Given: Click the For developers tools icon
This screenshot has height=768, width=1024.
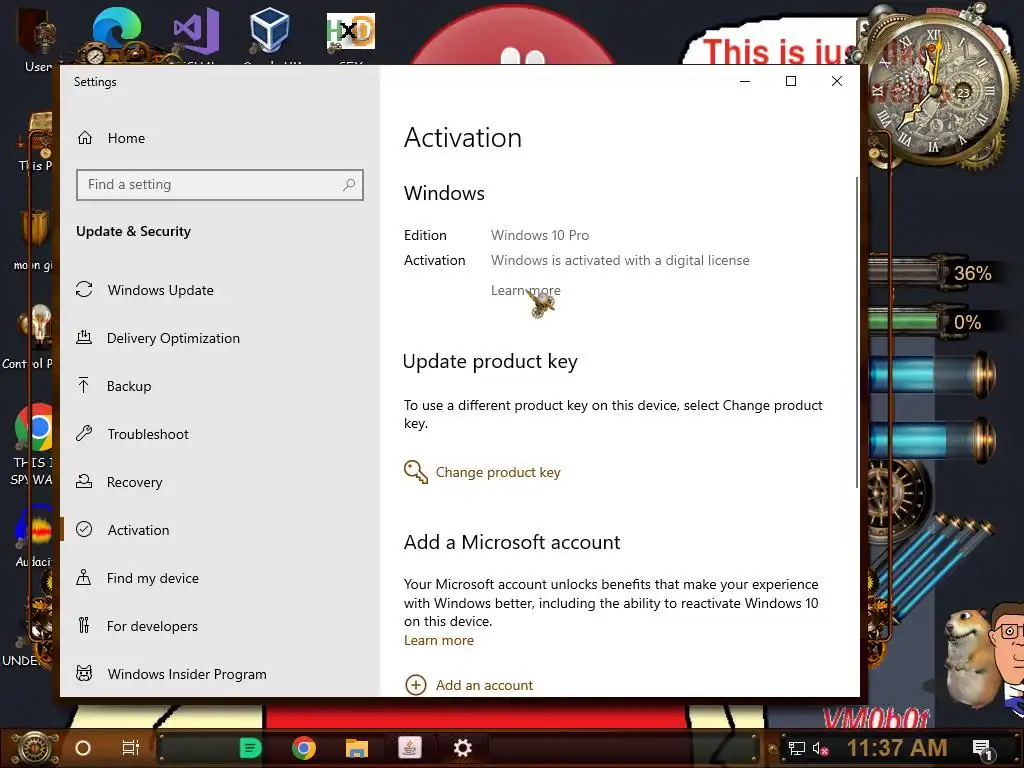Looking at the screenshot, I should click(x=84, y=626).
